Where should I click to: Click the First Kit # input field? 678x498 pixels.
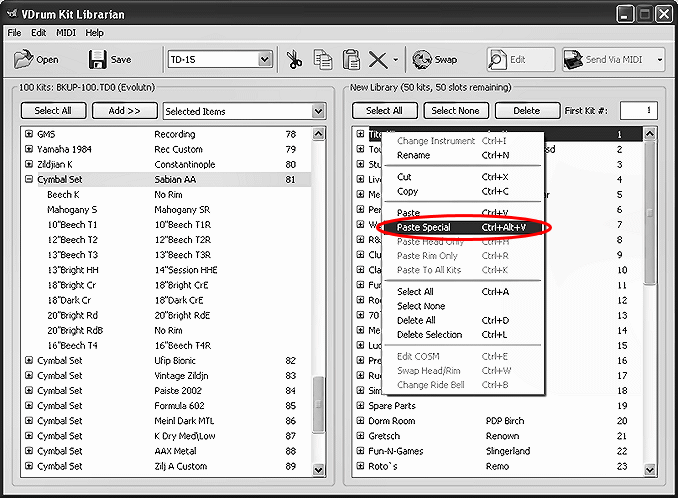coord(638,111)
